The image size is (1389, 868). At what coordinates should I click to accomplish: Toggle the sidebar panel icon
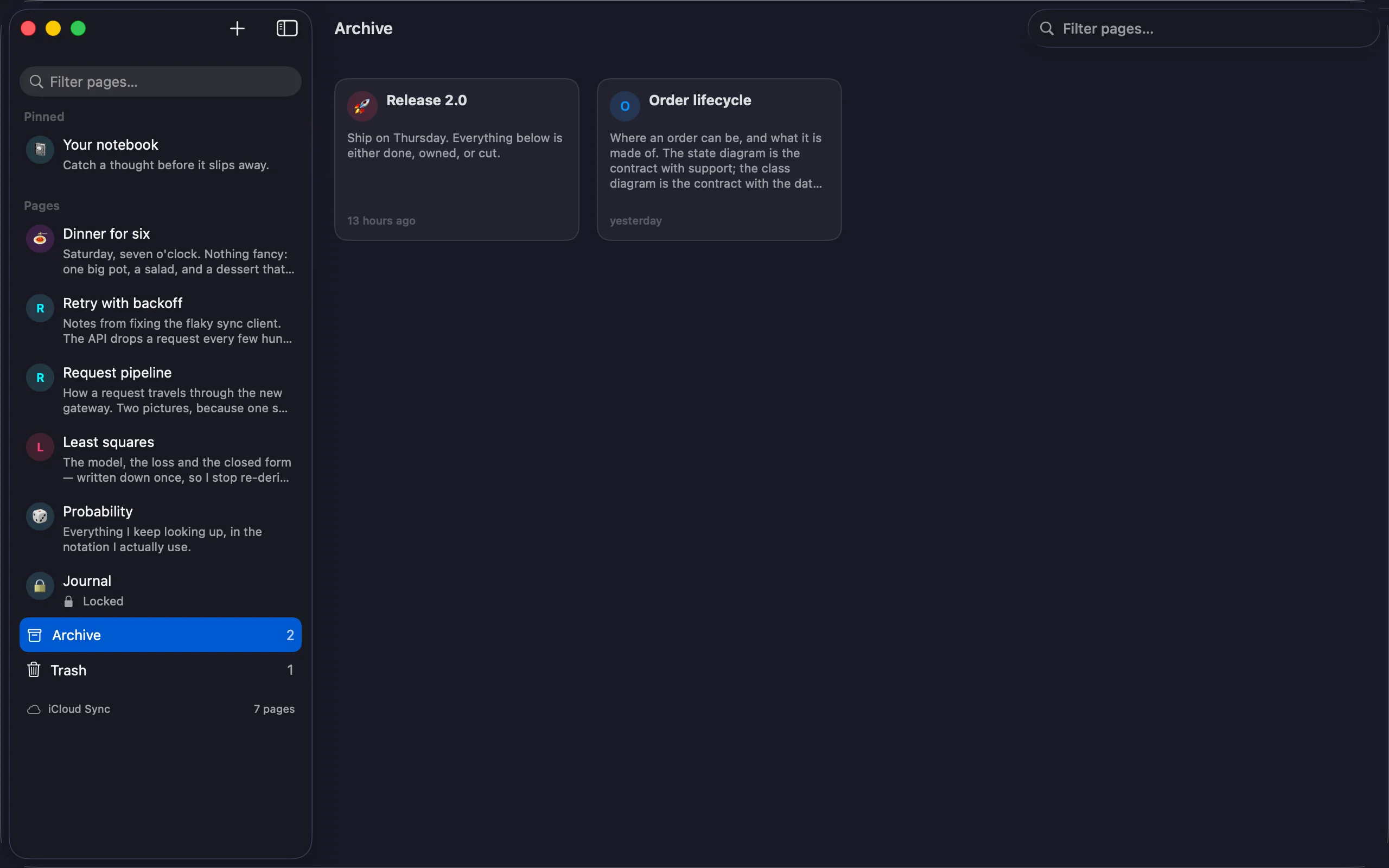pos(287,28)
